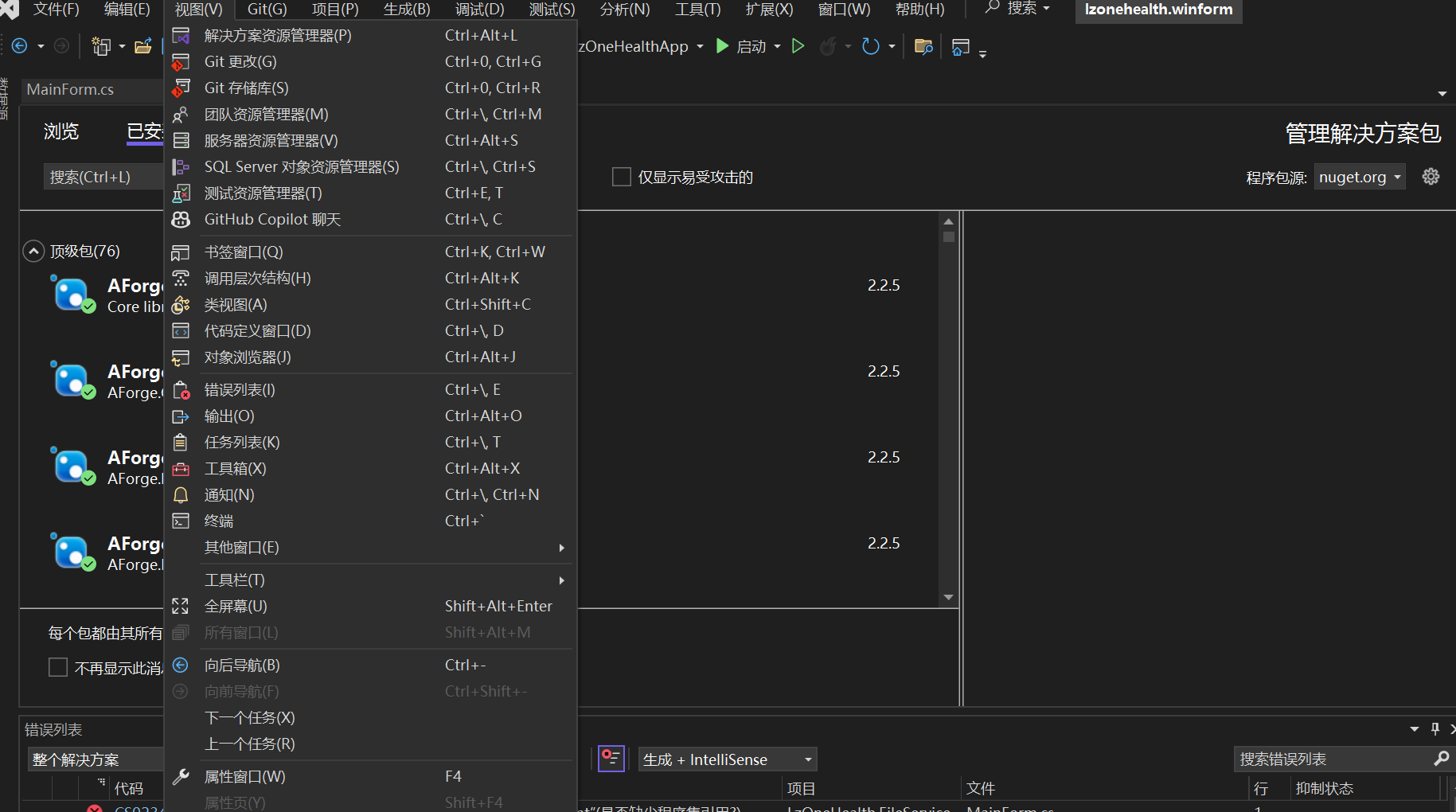This screenshot has width=1456, height=812.
Task: Click package list scrollbar up arrow
Action: (948, 221)
